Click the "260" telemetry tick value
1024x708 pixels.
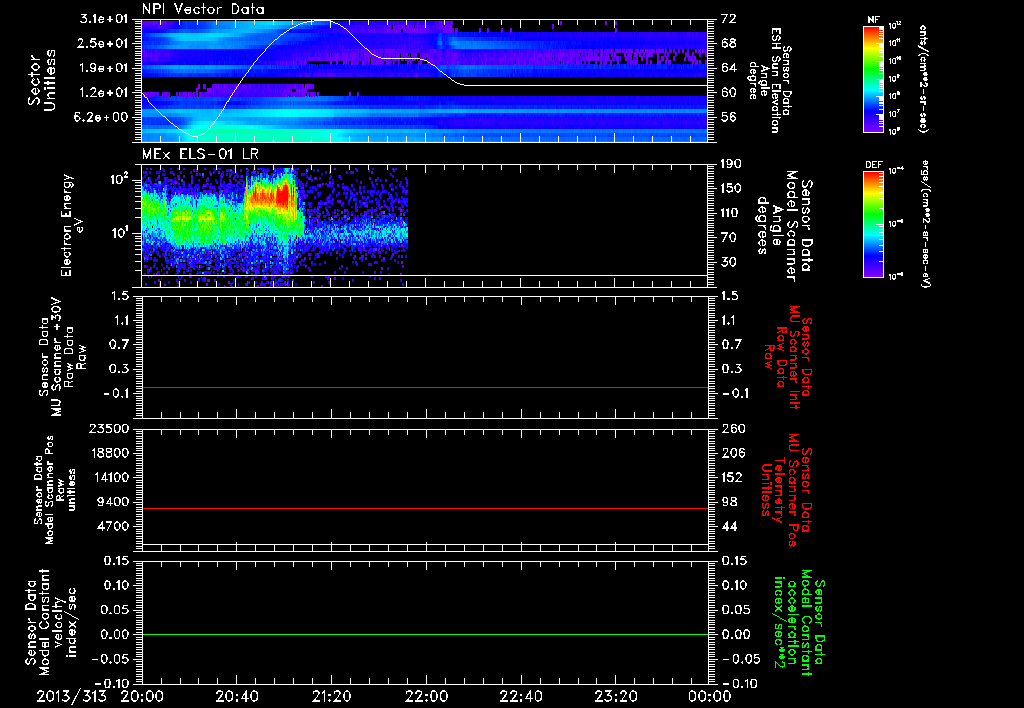pos(733,428)
